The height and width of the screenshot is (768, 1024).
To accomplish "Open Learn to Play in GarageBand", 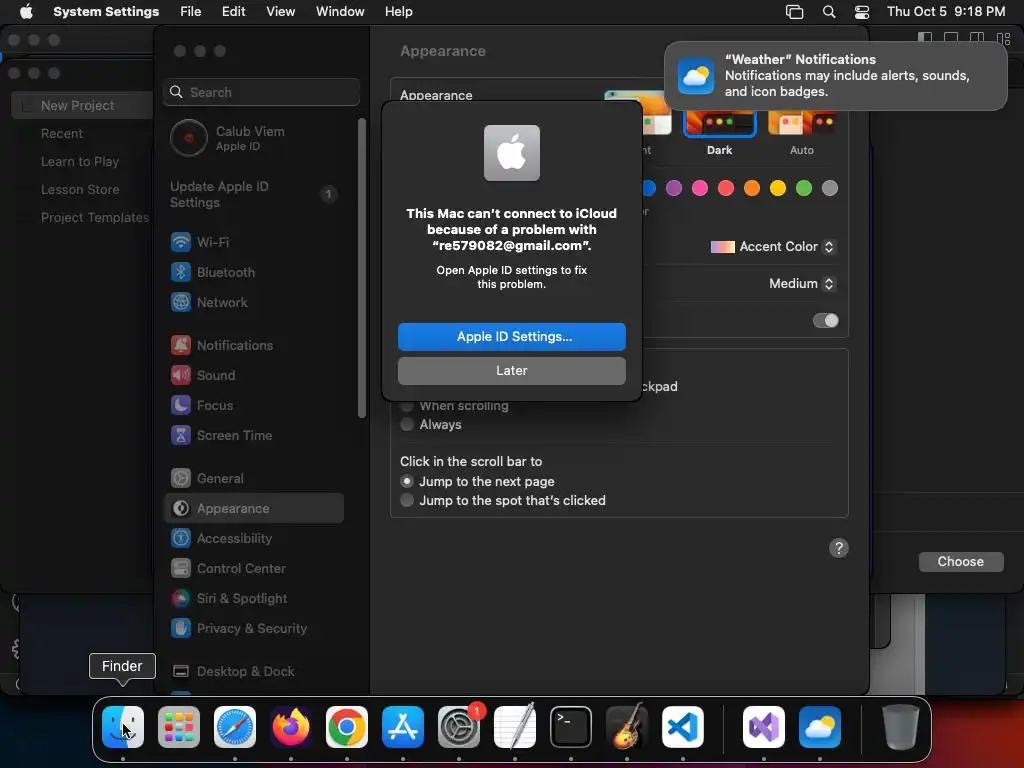I will [80, 161].
